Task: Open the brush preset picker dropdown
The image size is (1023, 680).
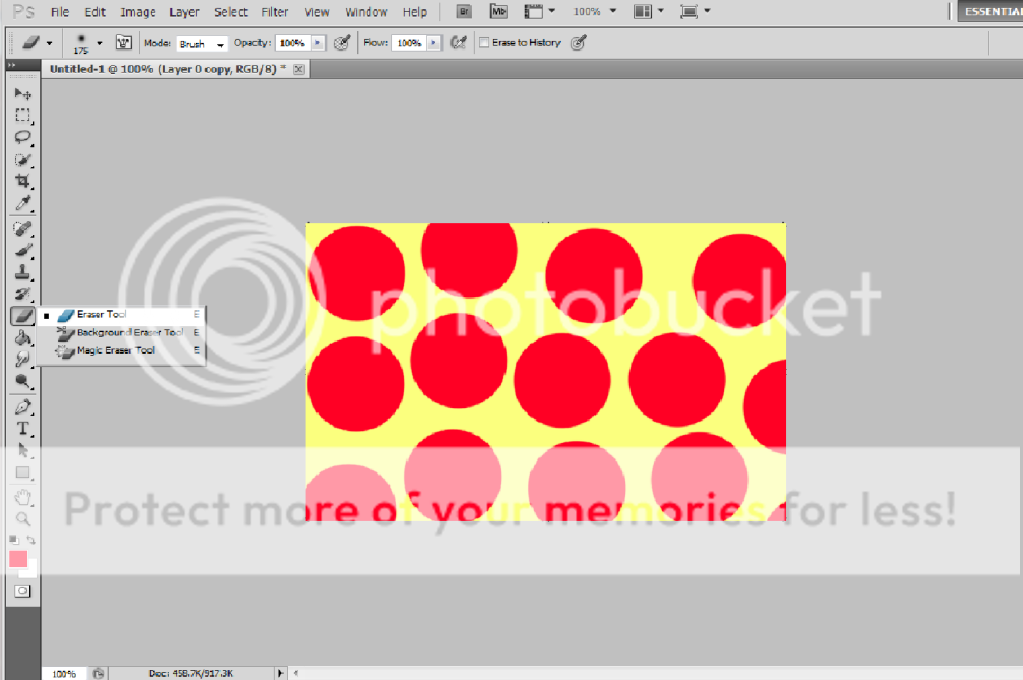Action: pos(99,43)
